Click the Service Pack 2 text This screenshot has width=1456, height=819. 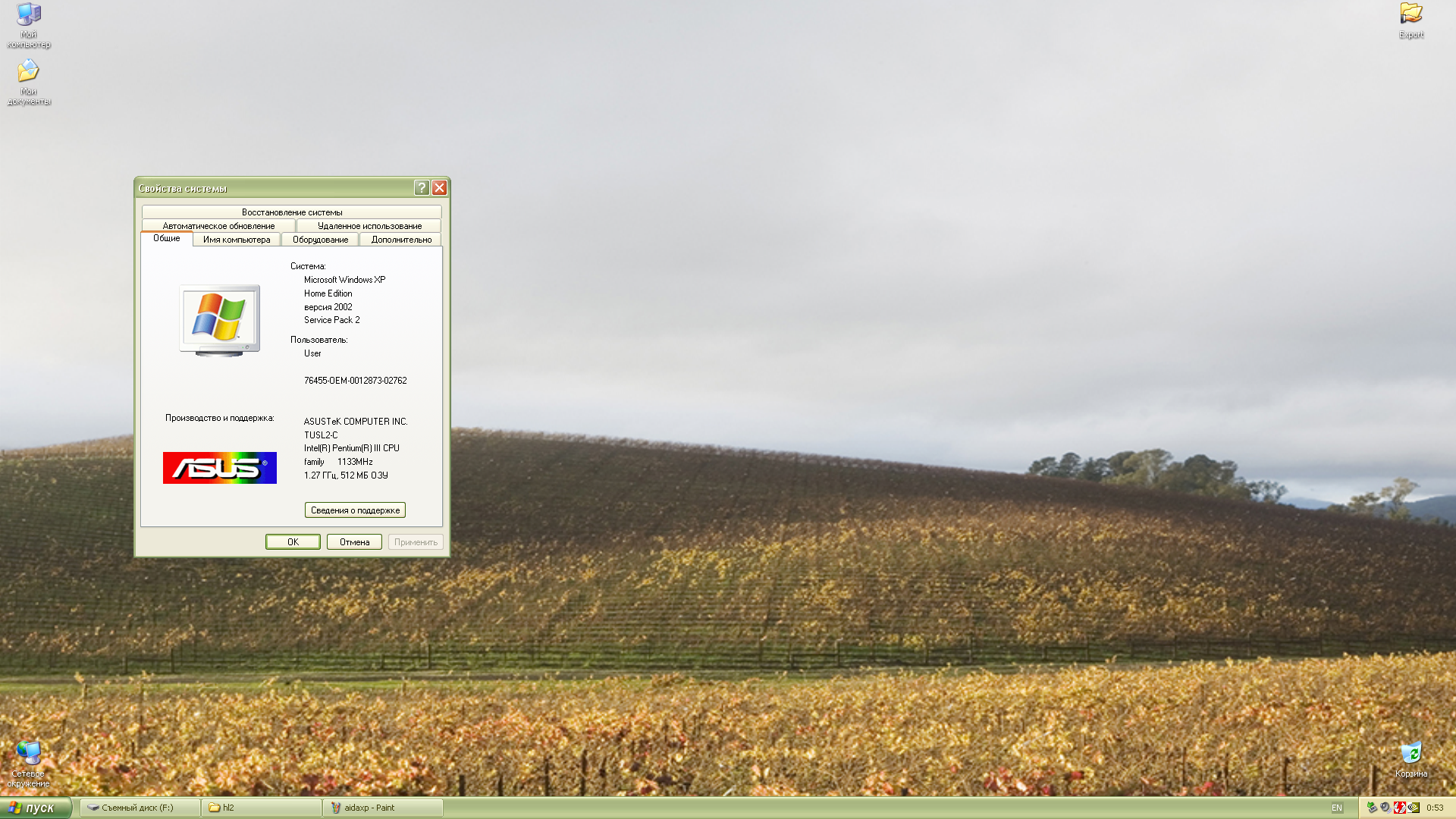coord(332,320)
